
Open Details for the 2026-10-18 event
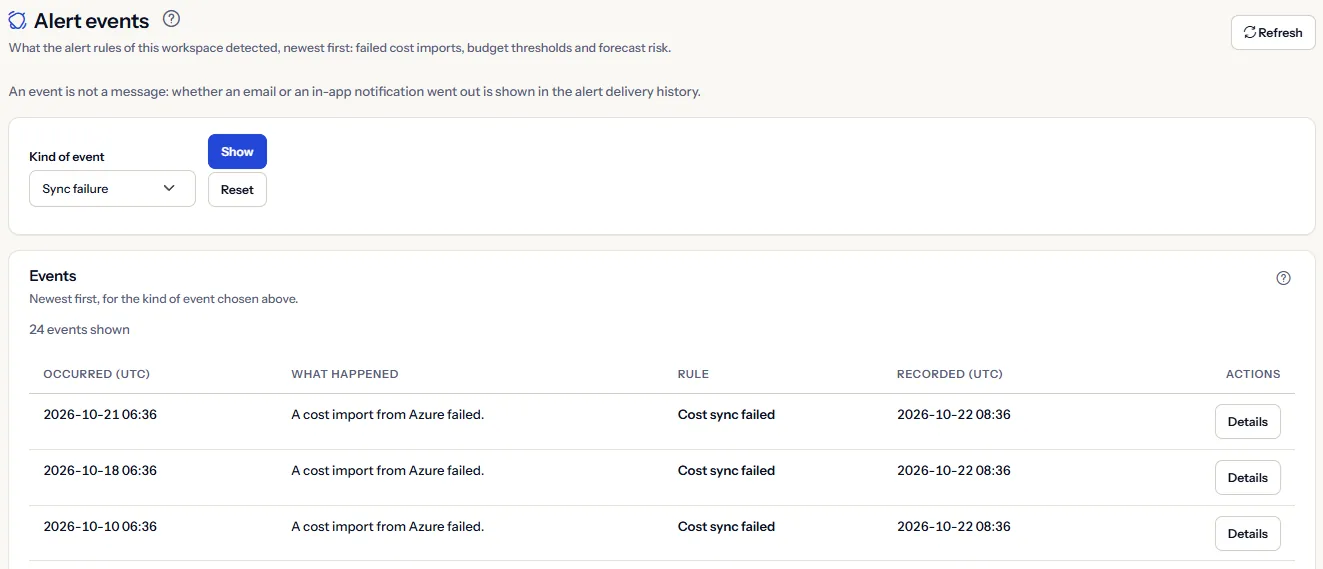point(1247,478)
